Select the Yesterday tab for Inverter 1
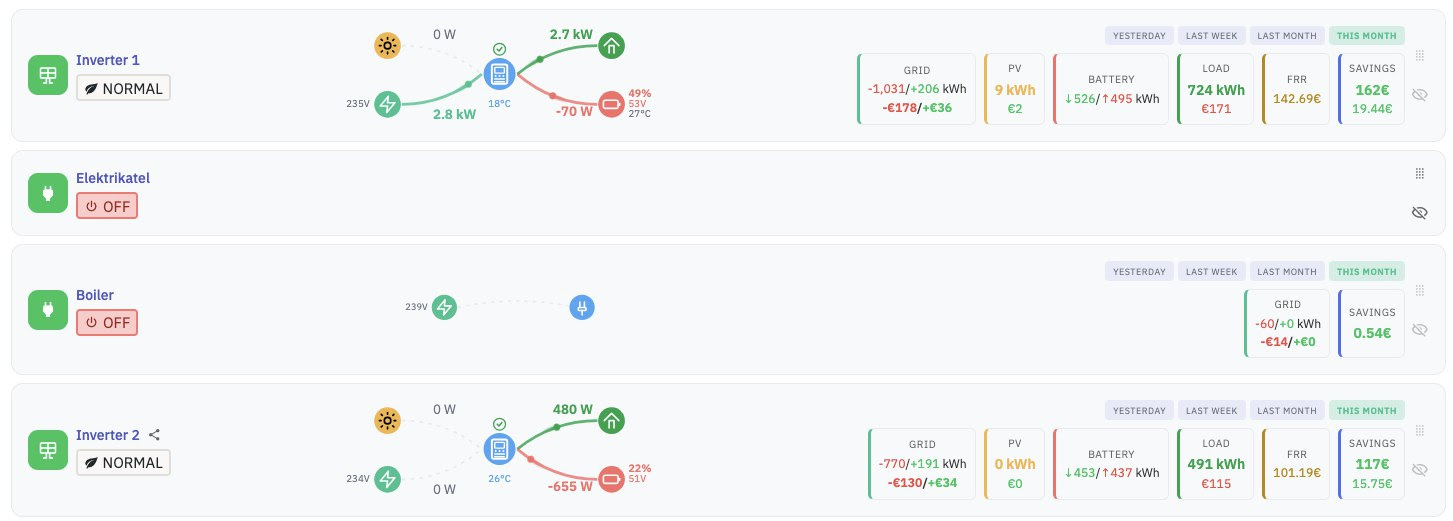Viewport: 1453px width, 521px height. point(1139,36)
